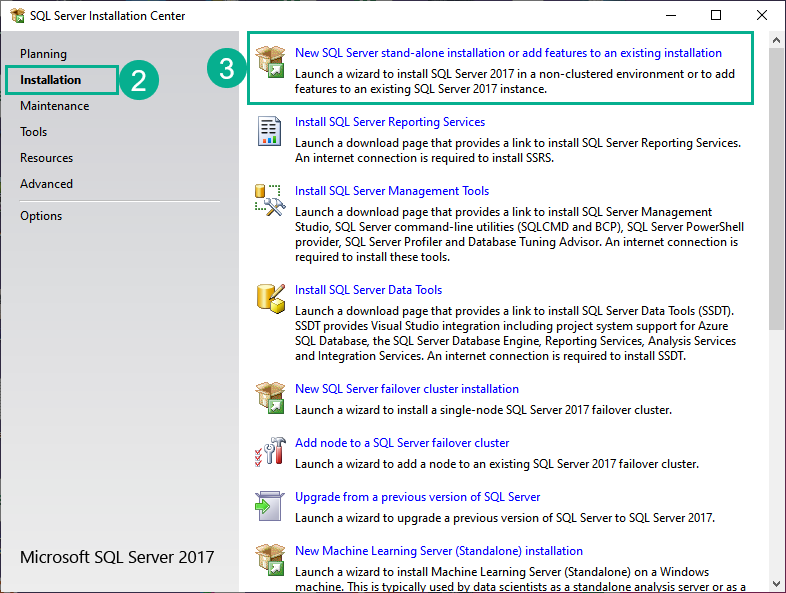The width and height of the screenshot is (786, 593).
Task: Click the single-node failover cluster description
Action: [483, 410]
